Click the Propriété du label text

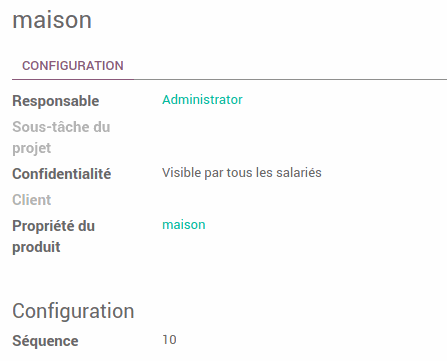tap(54, 226)
